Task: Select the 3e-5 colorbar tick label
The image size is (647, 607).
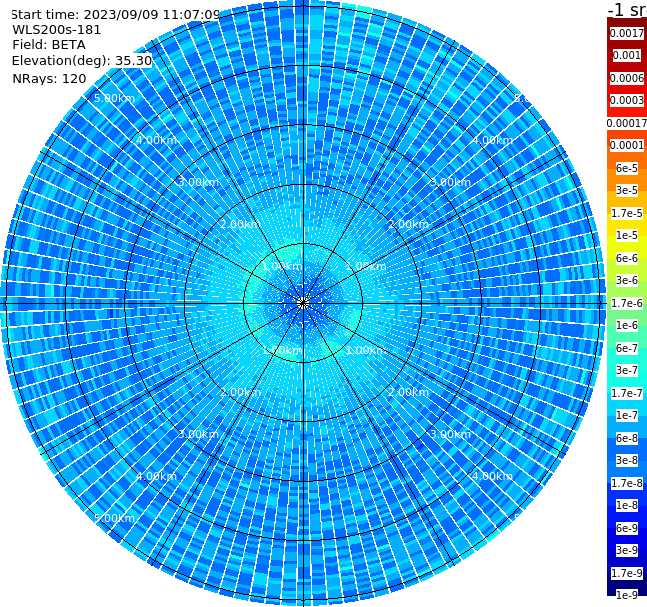Action: point(627,190)
